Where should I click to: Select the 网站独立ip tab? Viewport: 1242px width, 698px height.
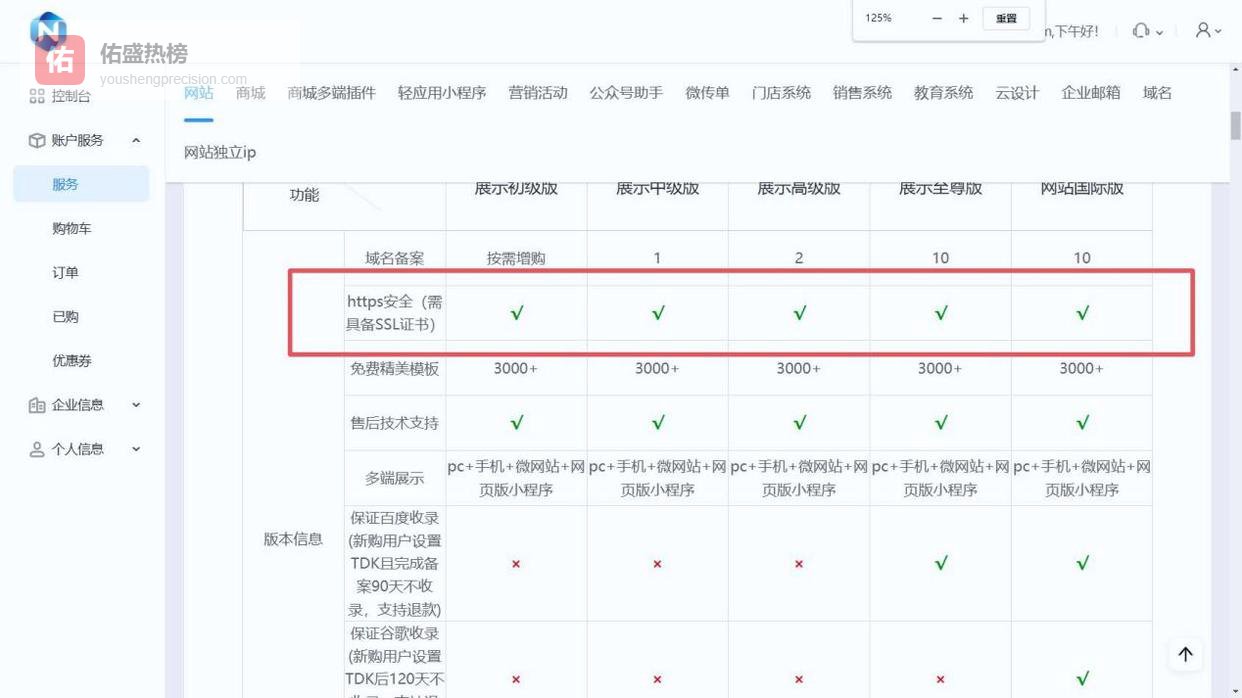point(220,152)
